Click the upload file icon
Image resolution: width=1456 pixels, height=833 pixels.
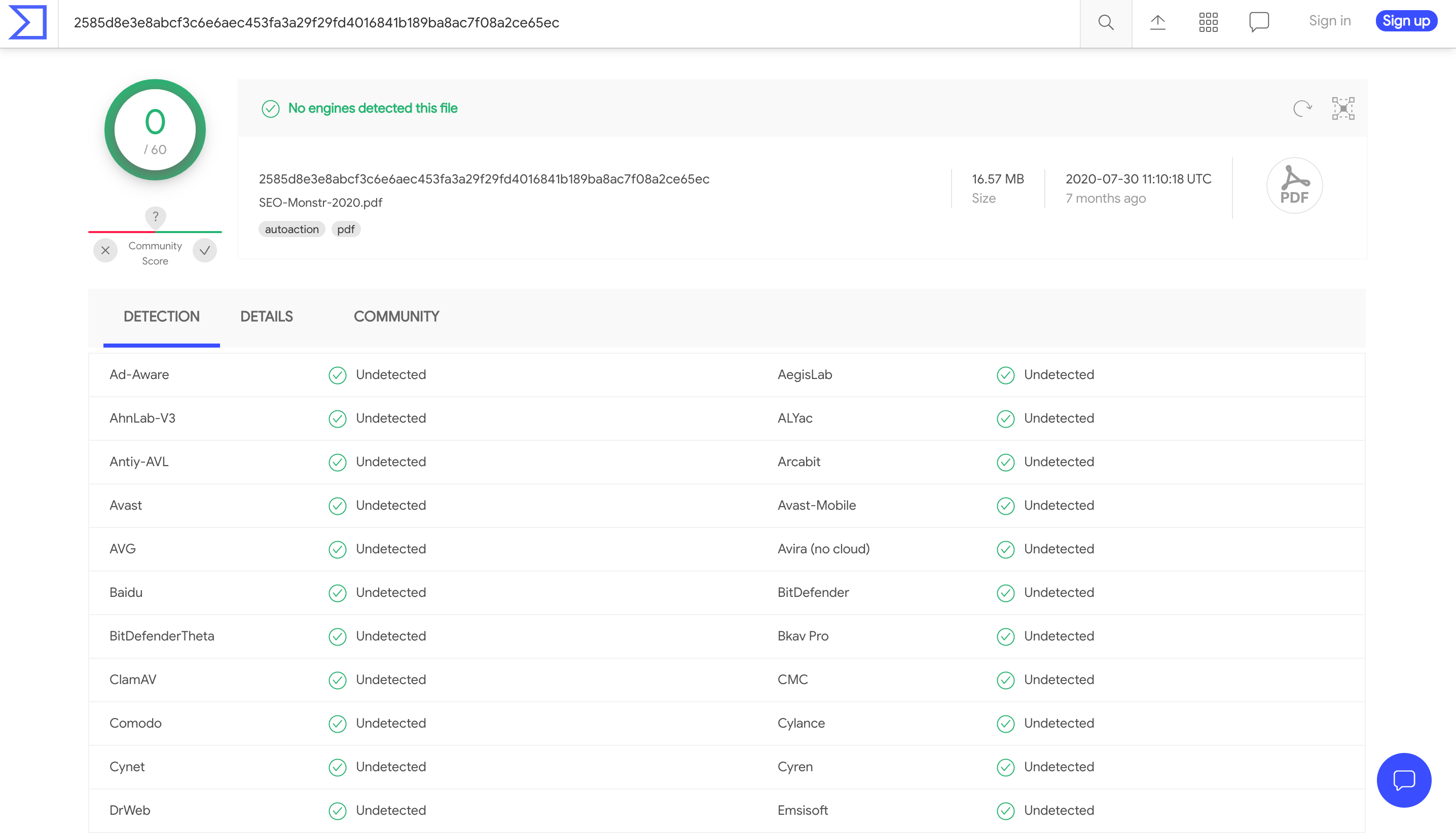[x=1158, y=23]
